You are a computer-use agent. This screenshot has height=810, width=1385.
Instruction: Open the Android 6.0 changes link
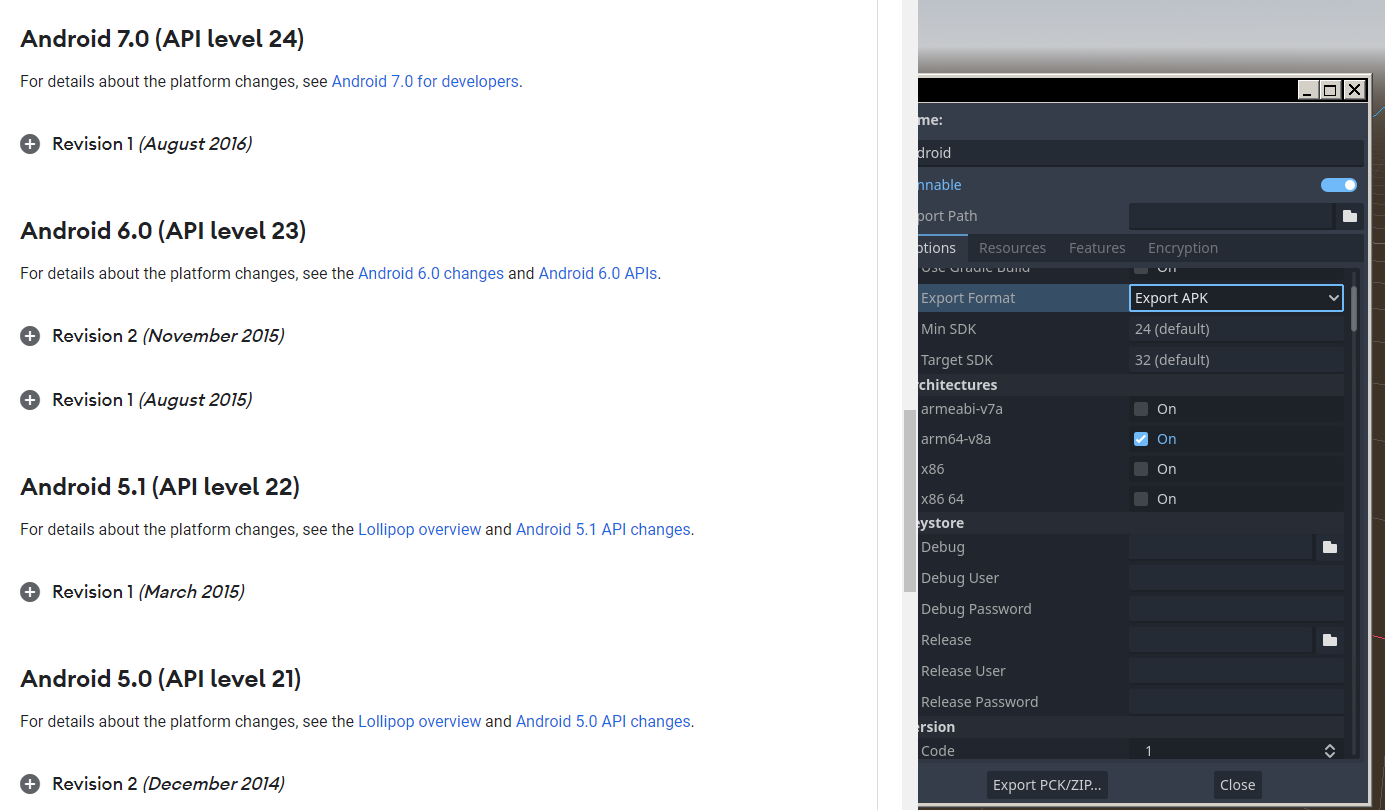431,274
